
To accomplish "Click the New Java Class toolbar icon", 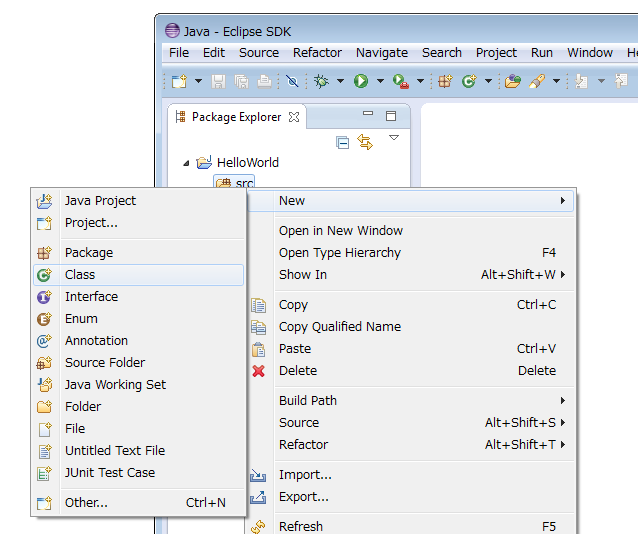I will coord(469,81).
